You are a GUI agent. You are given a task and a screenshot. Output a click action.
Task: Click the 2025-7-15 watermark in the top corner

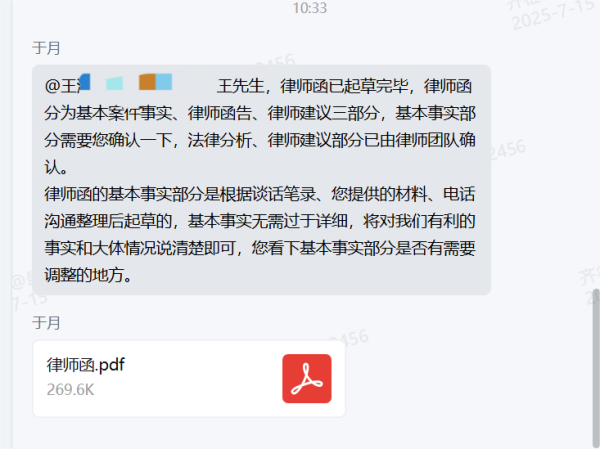(x=555, y=15)
